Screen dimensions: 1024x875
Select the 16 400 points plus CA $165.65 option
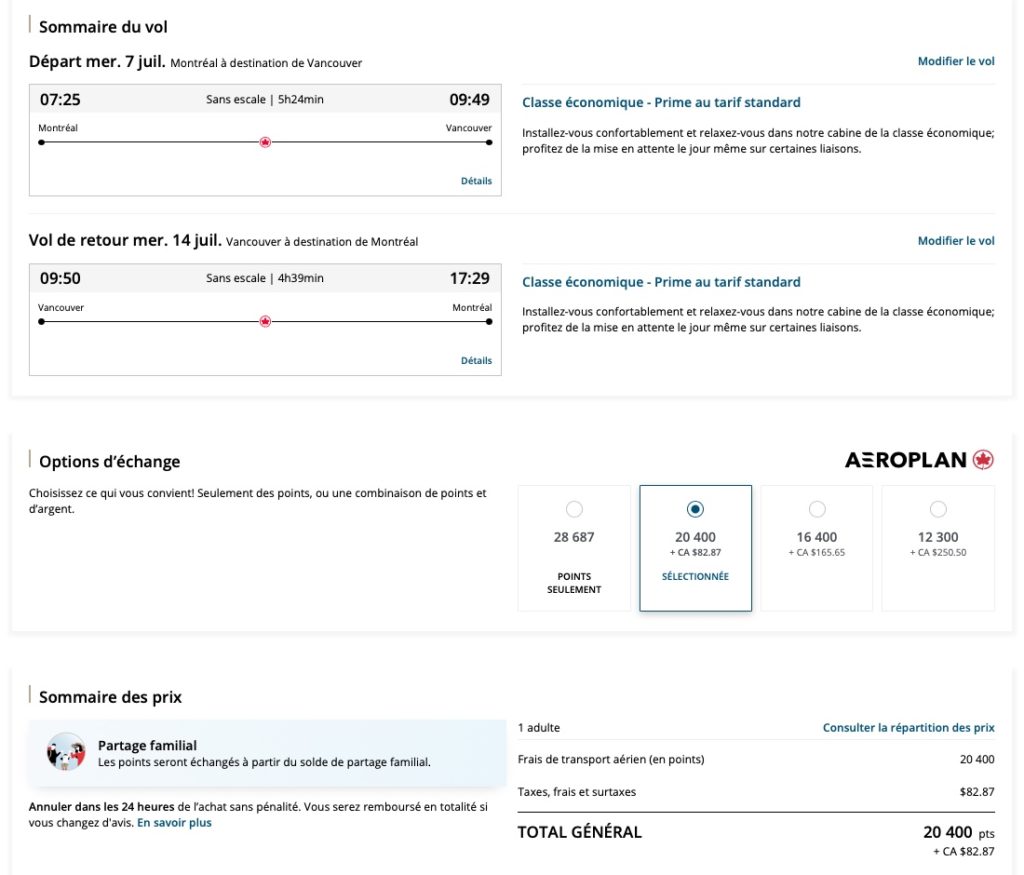pyautogui.click(x=816, y=508)
